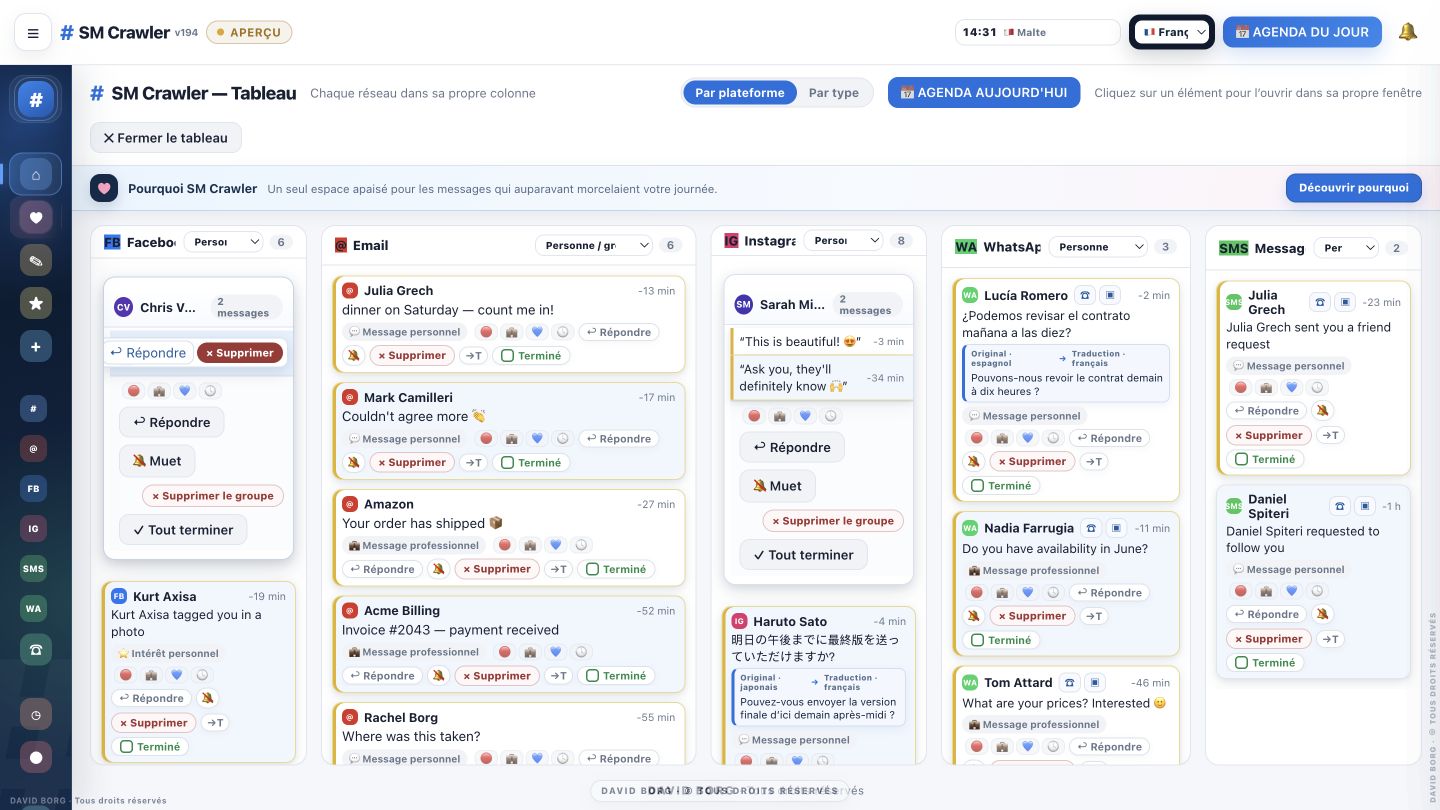
Task: Click the Message professionnel tag on the Amazon email
Action: pos(414,545)
